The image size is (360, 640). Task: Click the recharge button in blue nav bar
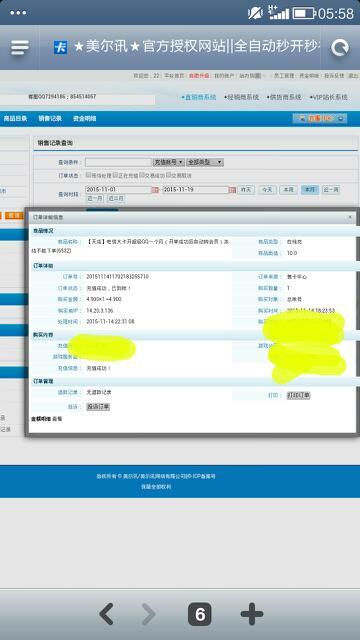(x=320, y=119)
